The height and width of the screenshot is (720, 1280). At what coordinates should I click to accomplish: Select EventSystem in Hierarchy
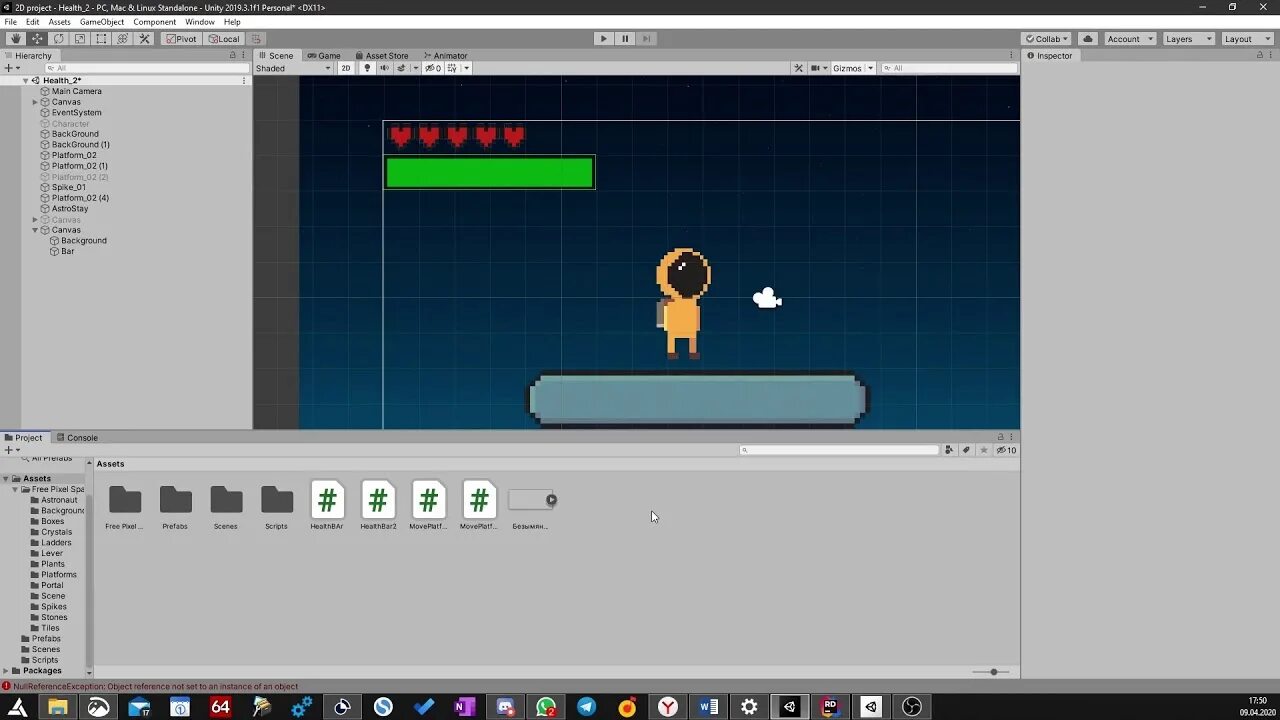pyautogui.click(x=76, y=113)
